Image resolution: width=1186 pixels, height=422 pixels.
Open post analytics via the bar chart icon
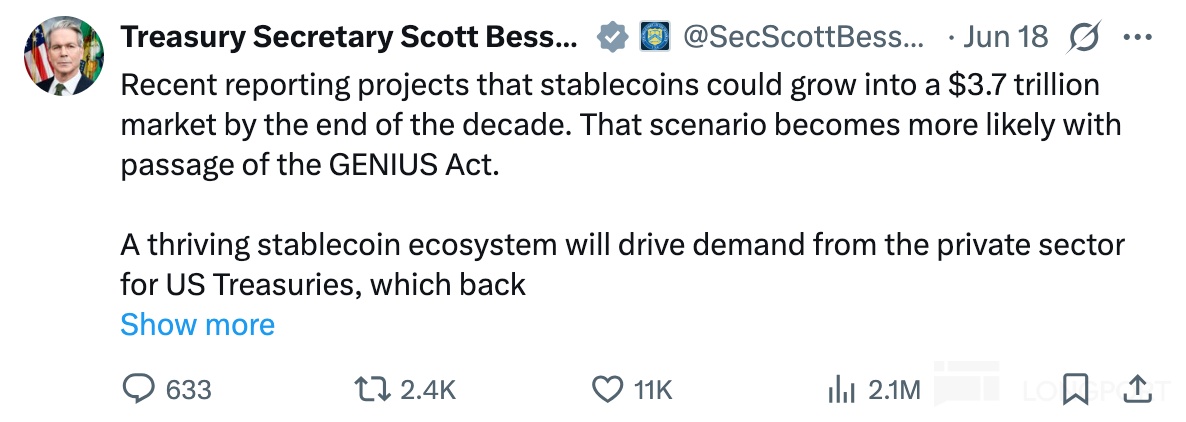tap(841, 389)
